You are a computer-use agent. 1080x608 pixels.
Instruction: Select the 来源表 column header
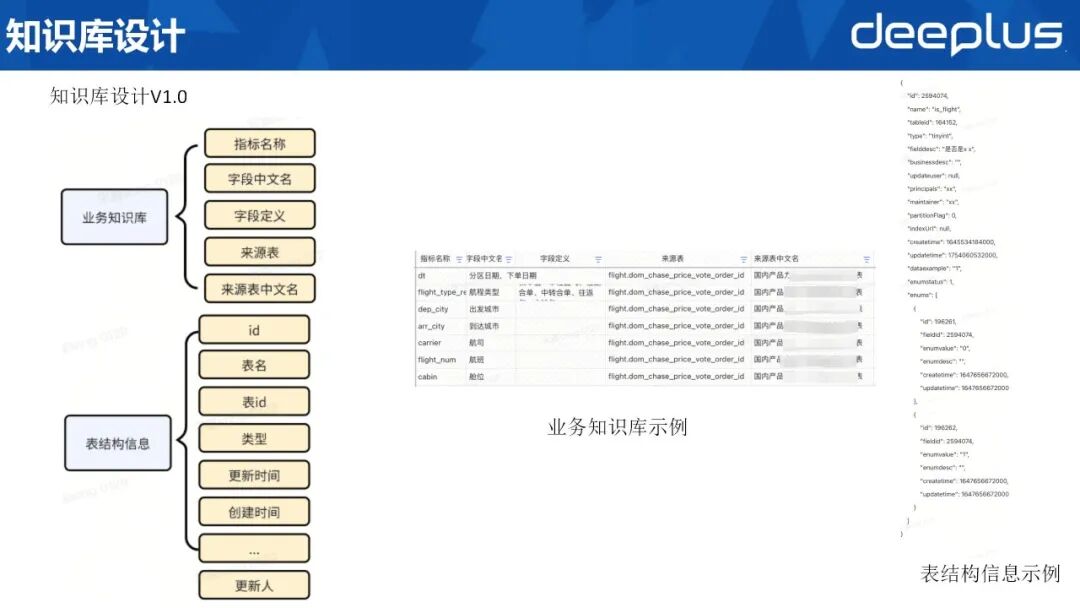(670, 257)
